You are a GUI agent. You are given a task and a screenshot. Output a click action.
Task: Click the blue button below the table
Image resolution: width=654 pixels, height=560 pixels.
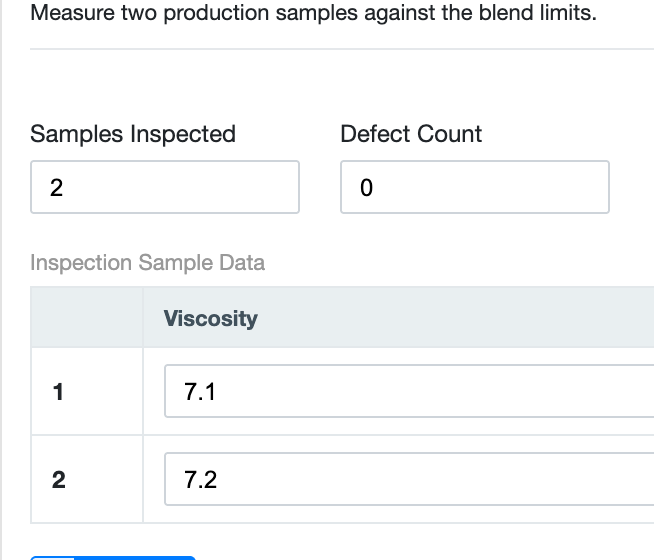coord(113,557)
